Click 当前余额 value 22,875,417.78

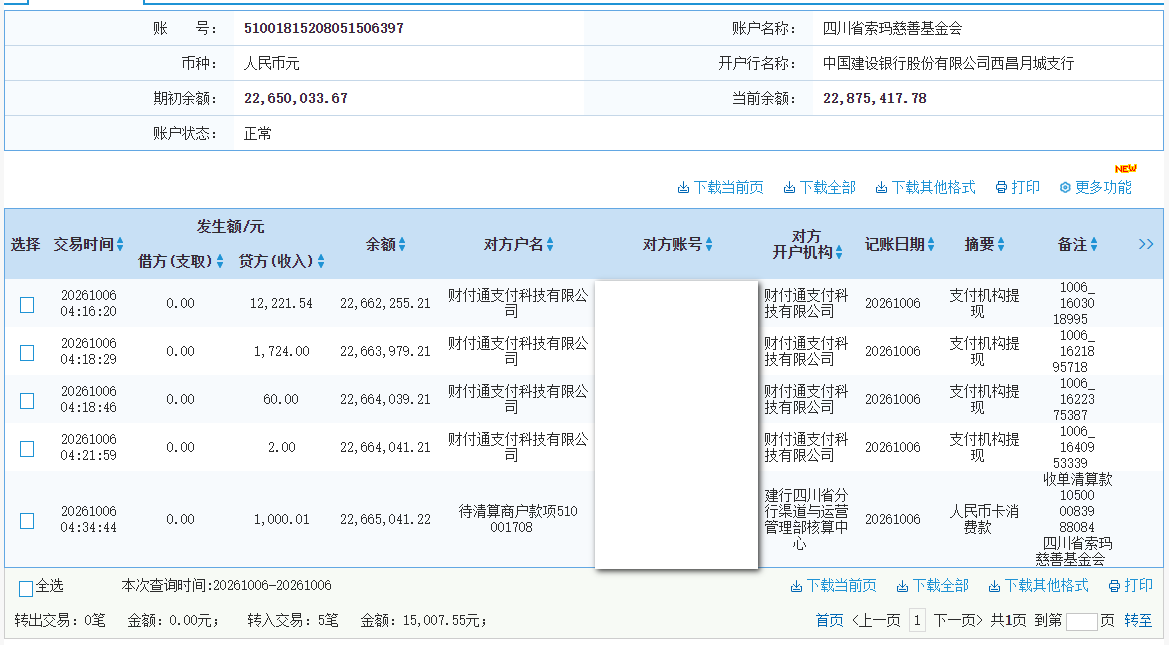pyautogui.click(x=875, y=98)
